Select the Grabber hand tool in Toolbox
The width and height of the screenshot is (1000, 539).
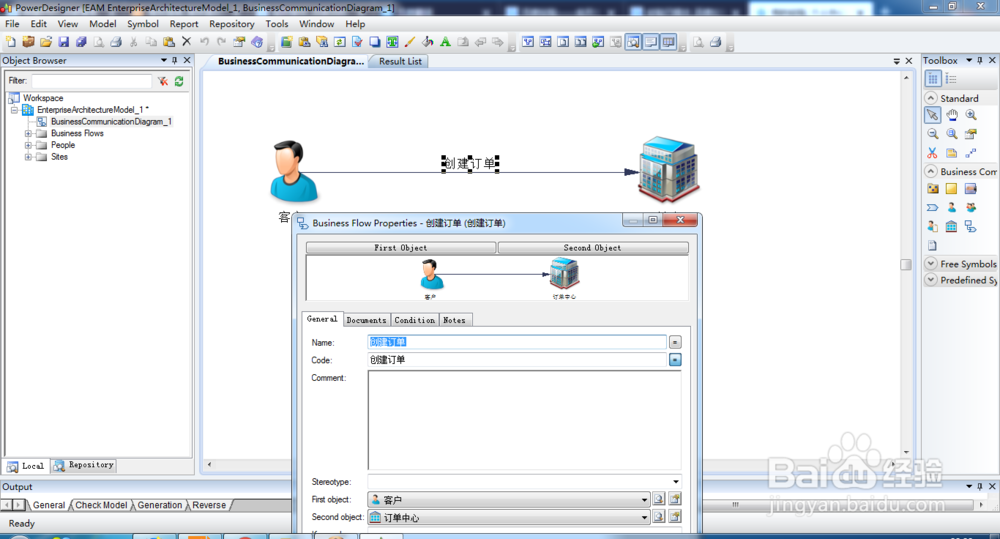coord(952,115)
